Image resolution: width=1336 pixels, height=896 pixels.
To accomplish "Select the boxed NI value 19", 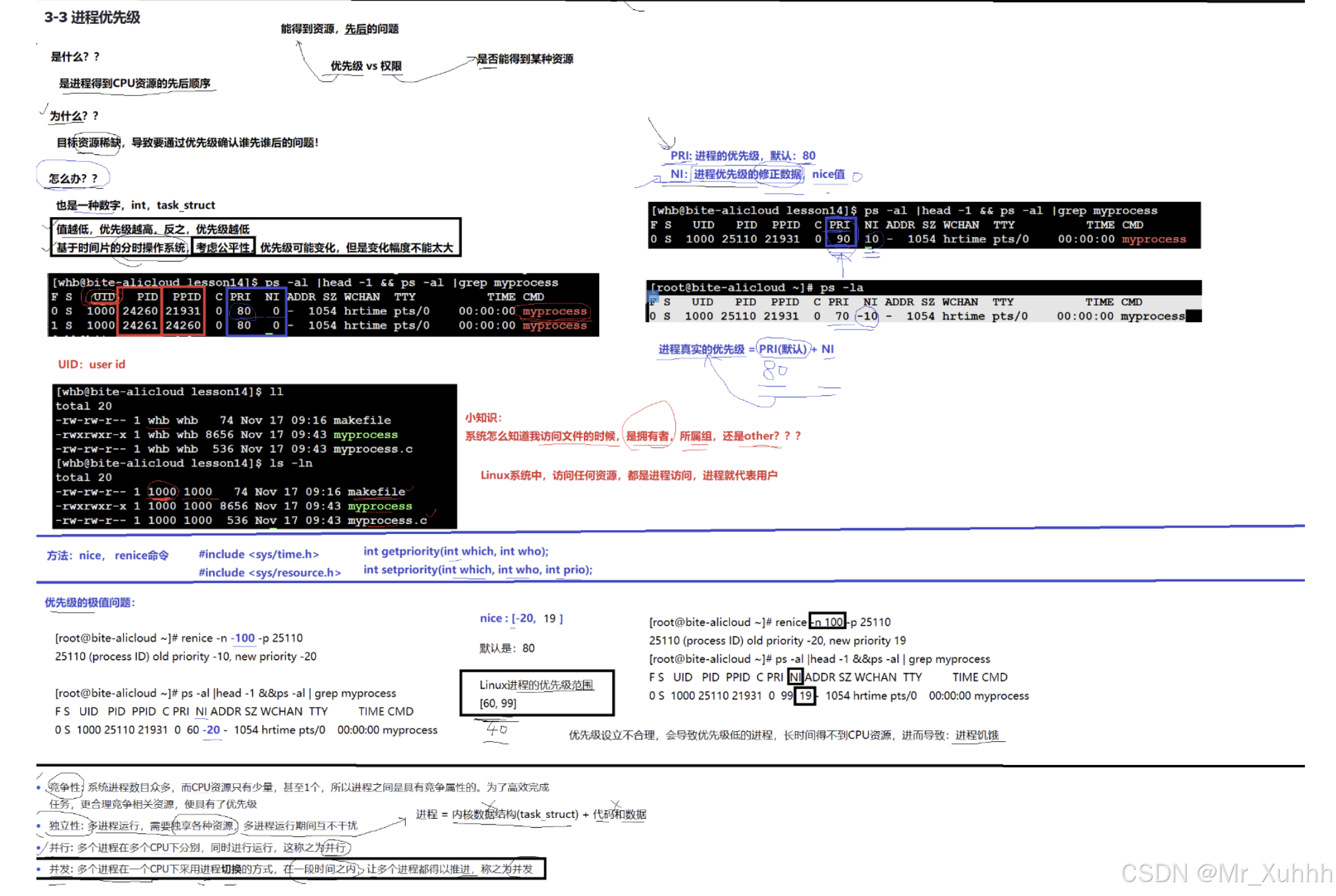I will (805, 696).
